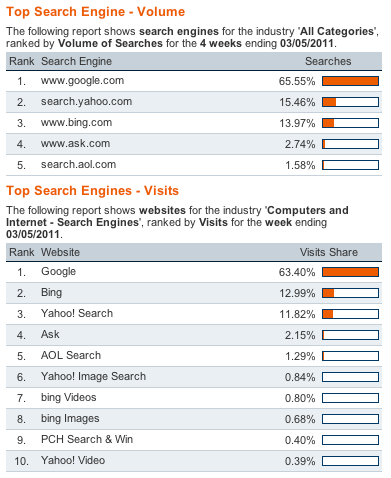Screen dimensions: 391x478
Task: Click the 'Visits Share' column header
Action: [x=329, y=252]
